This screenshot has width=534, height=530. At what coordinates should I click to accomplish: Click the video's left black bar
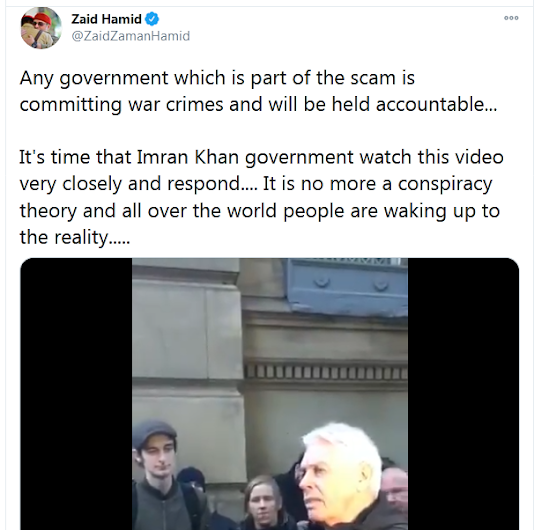tap(76, 394)
